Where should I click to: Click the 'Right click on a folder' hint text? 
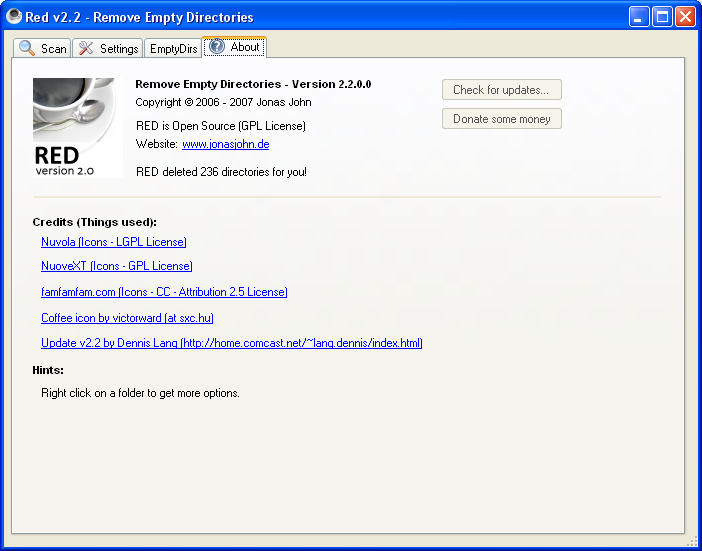tap(141, 393)
